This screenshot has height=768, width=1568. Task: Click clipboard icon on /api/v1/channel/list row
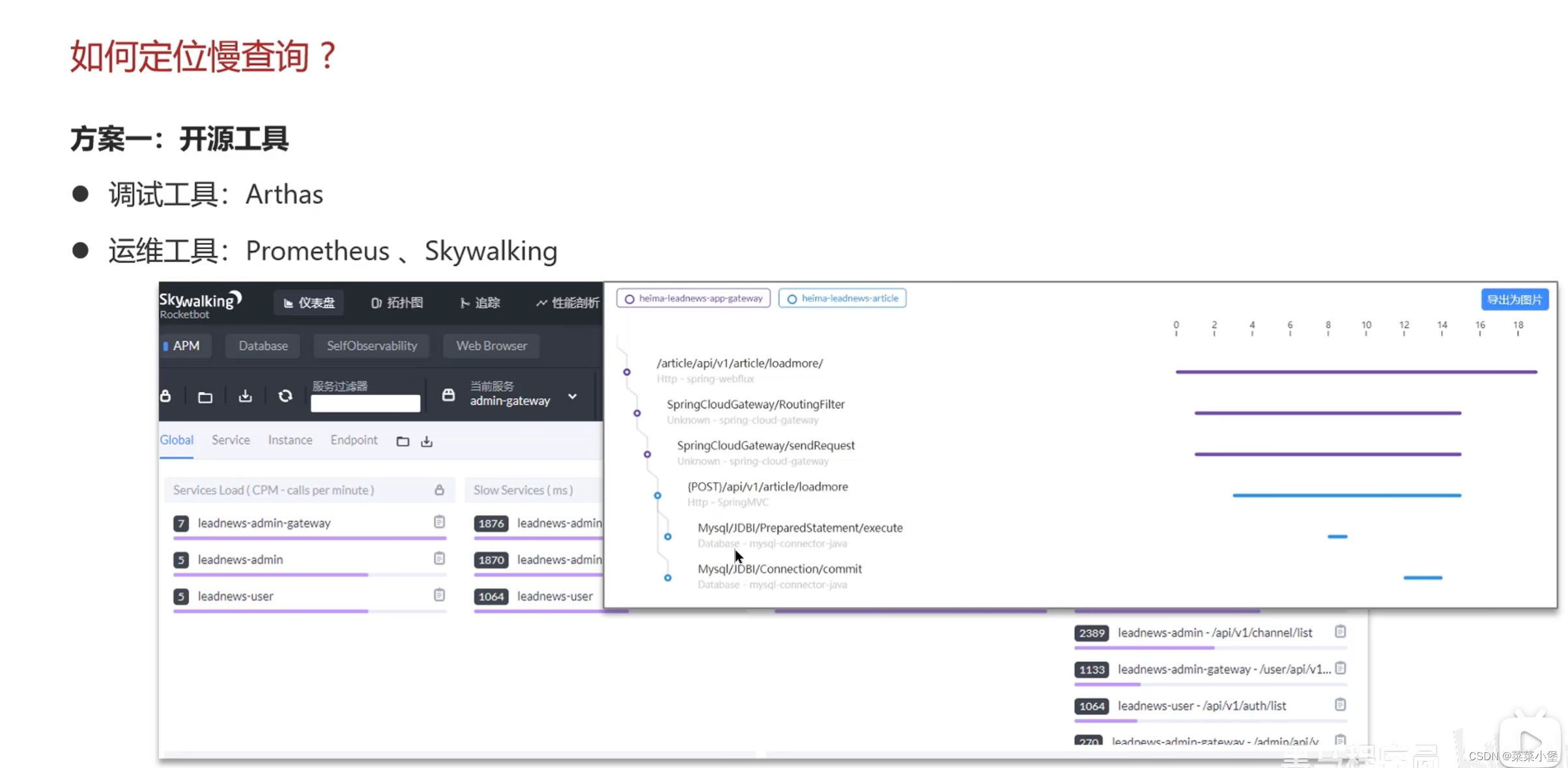1340,632
